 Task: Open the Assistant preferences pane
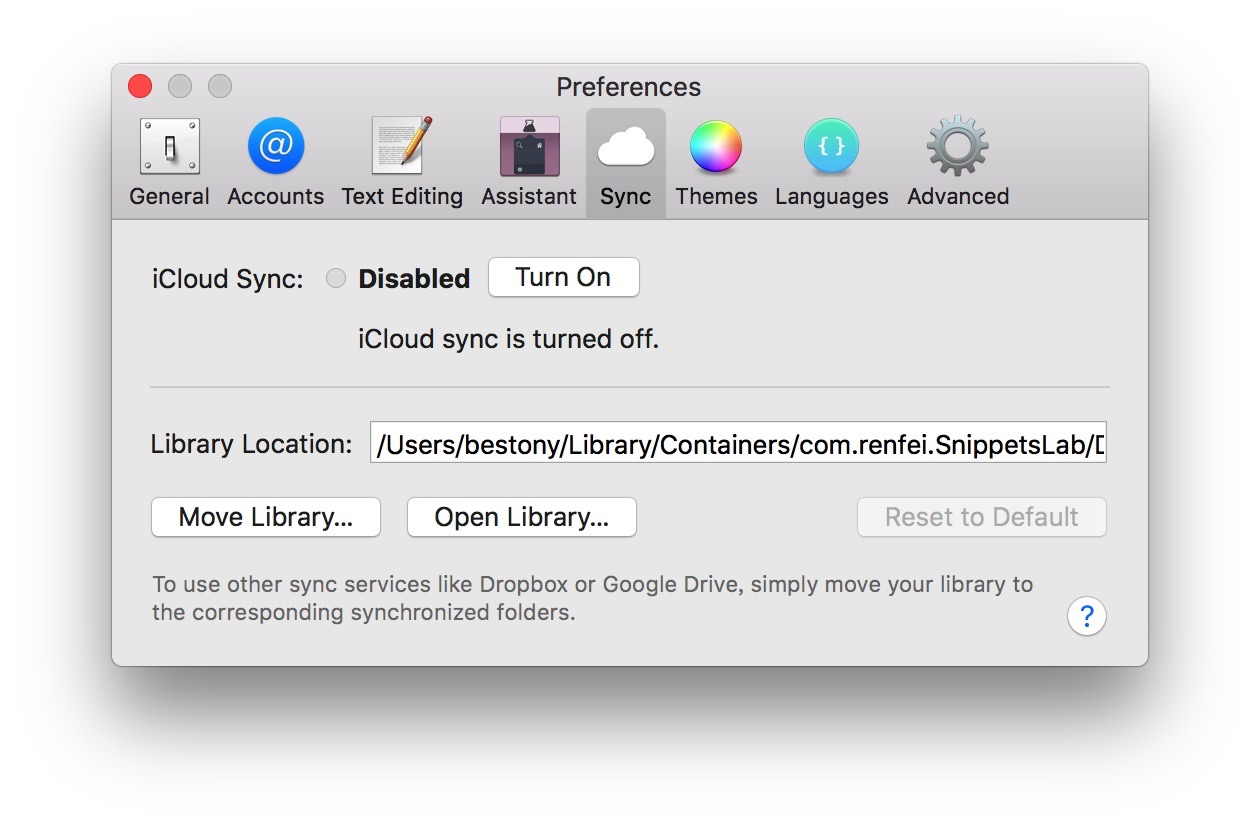tap(529, 163)
